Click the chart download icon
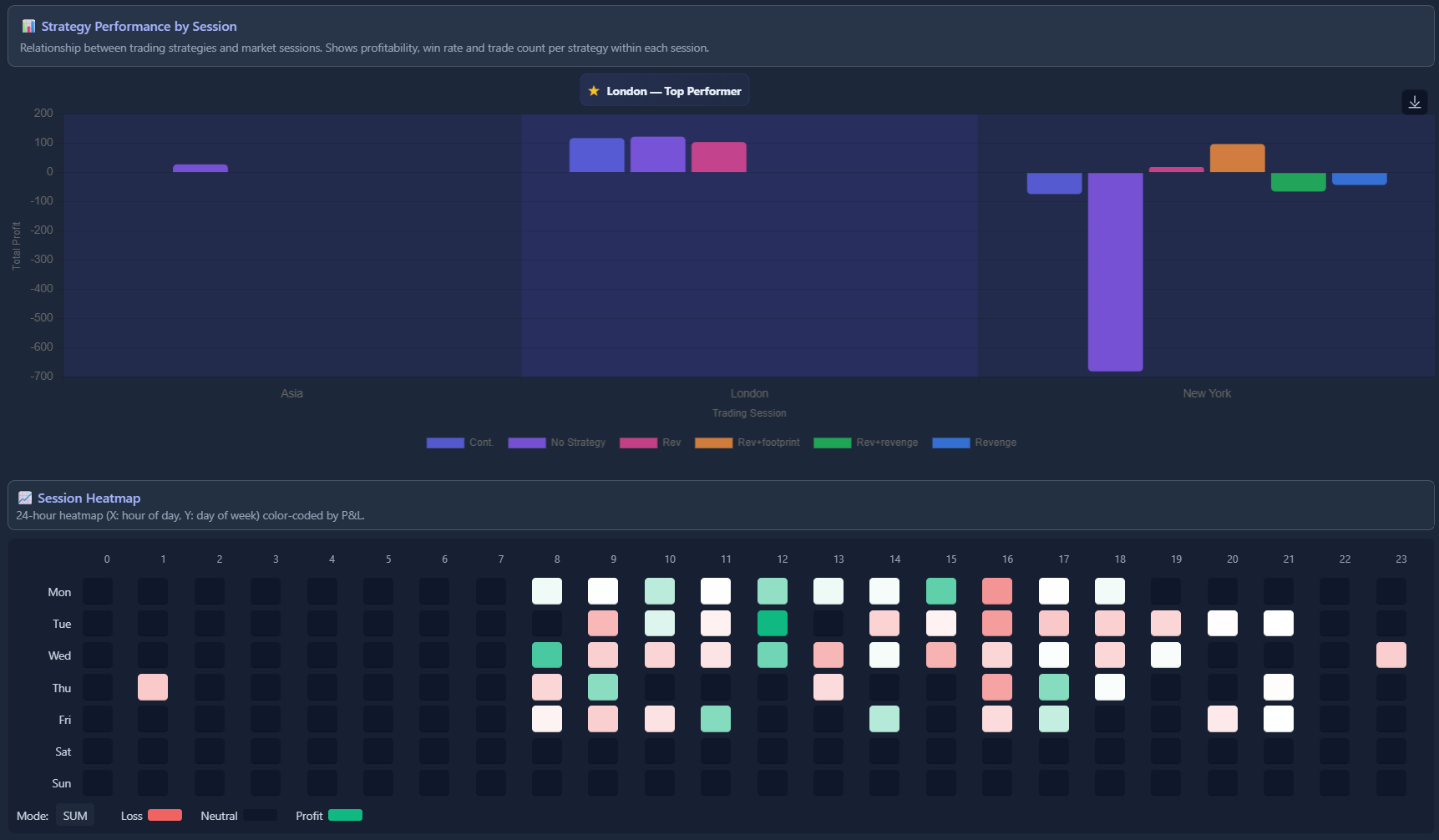This screenshot has width=1439, height=840. pyautogui.click(x=1414, y=102)
